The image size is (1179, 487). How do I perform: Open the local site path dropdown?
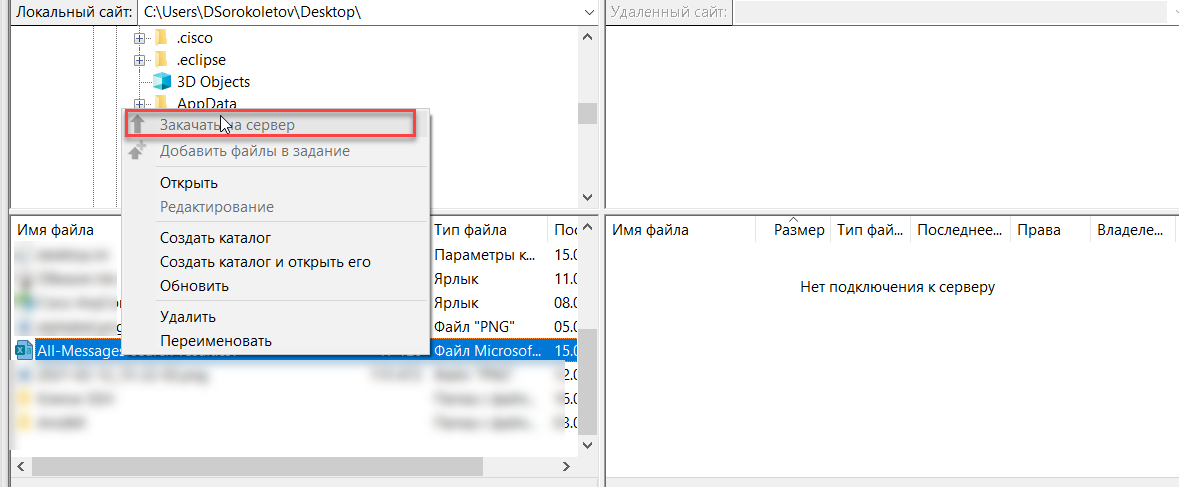588,11
